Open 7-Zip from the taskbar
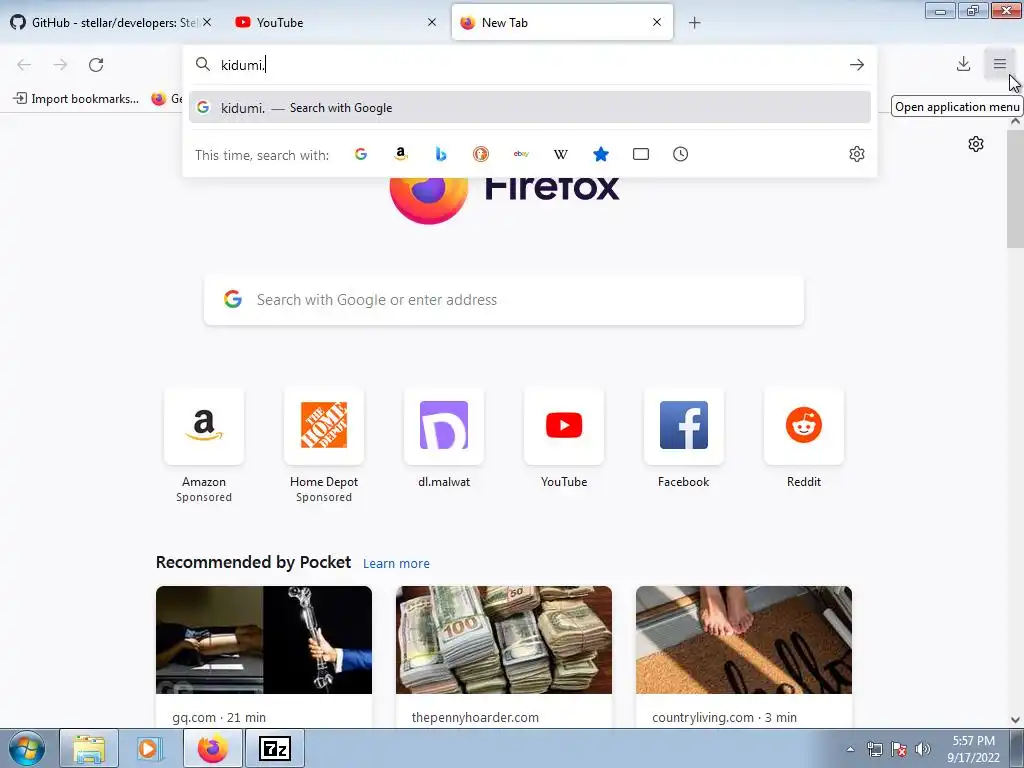 coord(275,748)
